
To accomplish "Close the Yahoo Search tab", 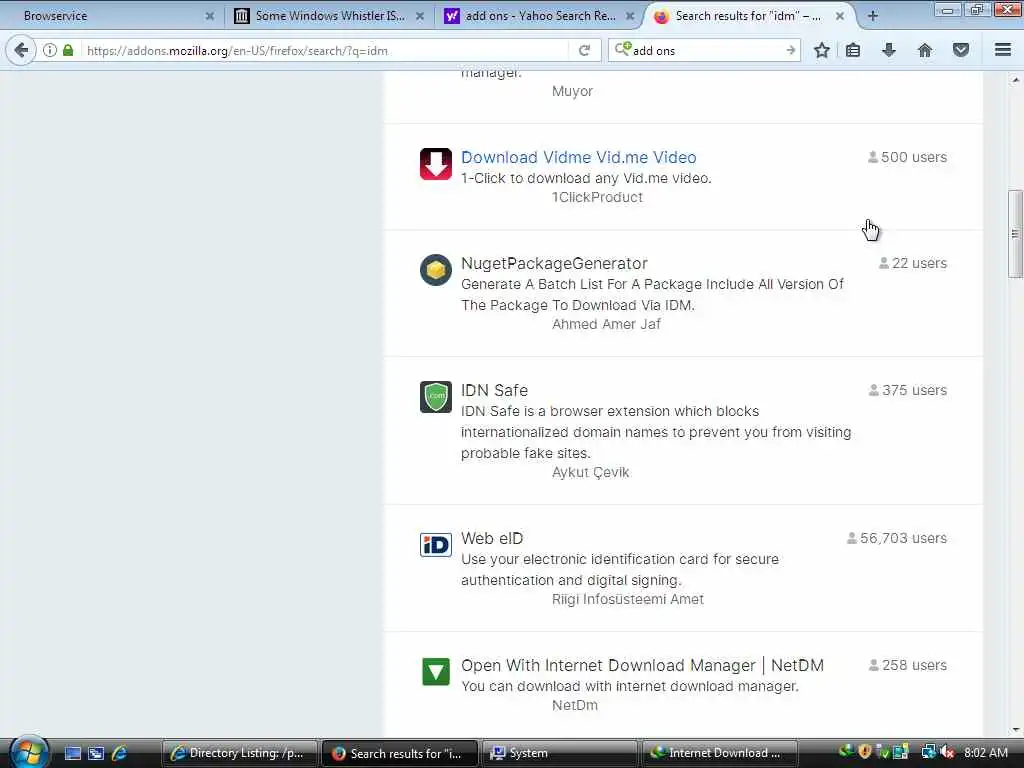I will (630, 16).
